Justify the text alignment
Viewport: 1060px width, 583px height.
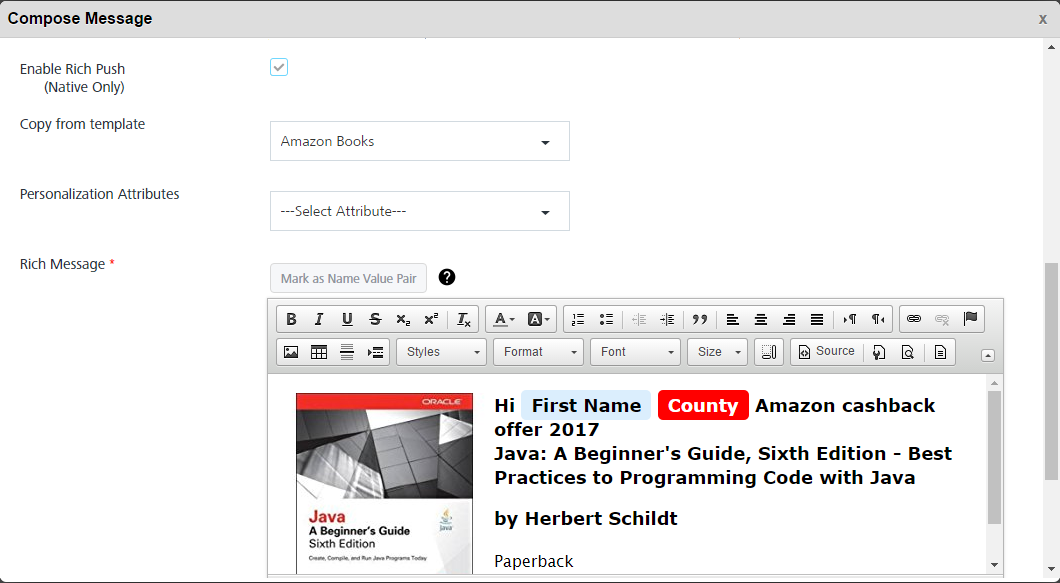(x=817, y=319)
